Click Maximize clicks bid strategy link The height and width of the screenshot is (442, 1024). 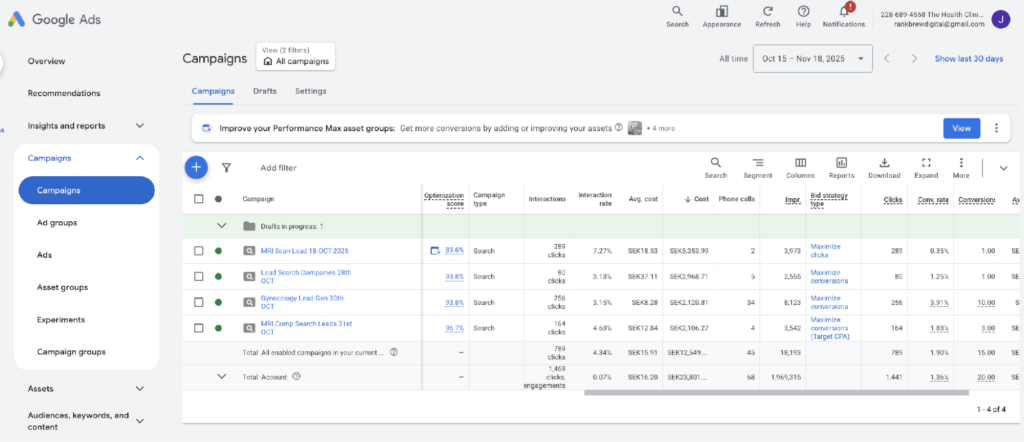pyautogui.click(x=825, y=251)
